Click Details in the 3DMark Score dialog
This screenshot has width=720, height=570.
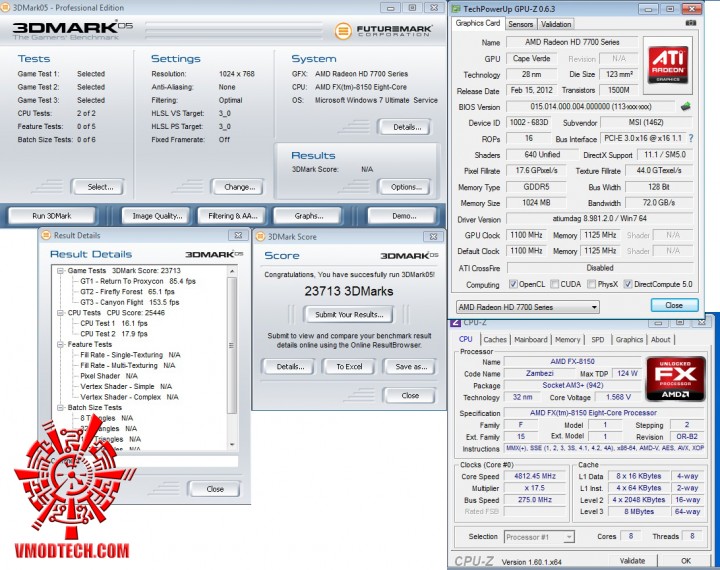[x=290, y=367]
